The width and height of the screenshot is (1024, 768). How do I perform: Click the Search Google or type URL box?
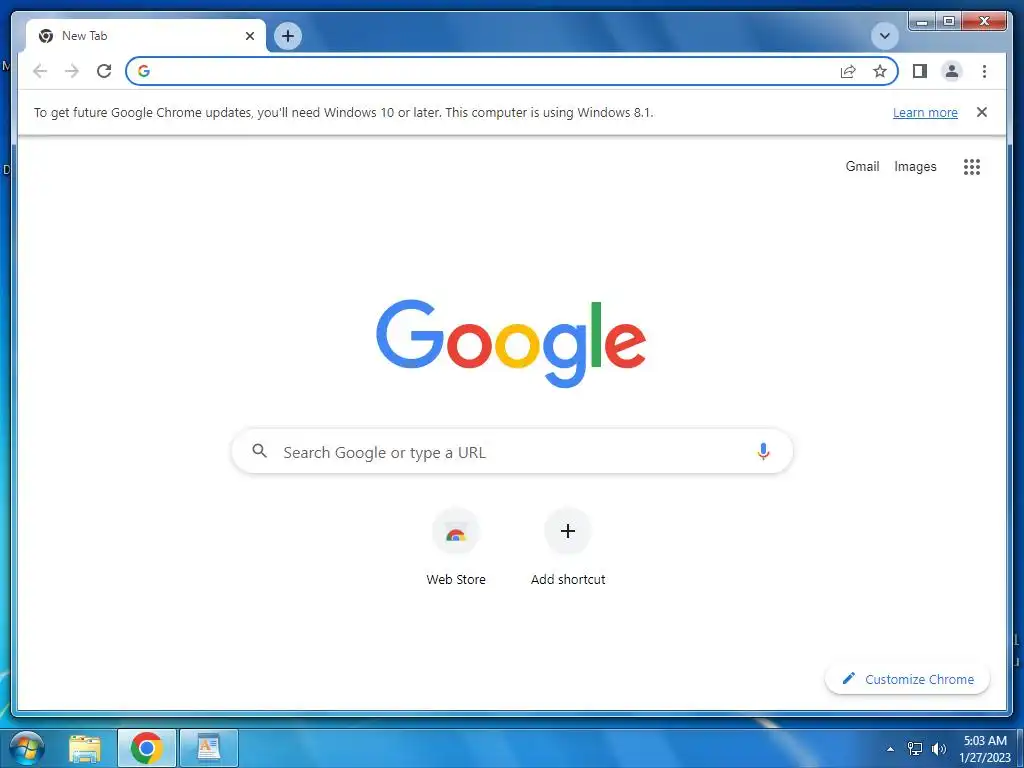pos(512,451)
